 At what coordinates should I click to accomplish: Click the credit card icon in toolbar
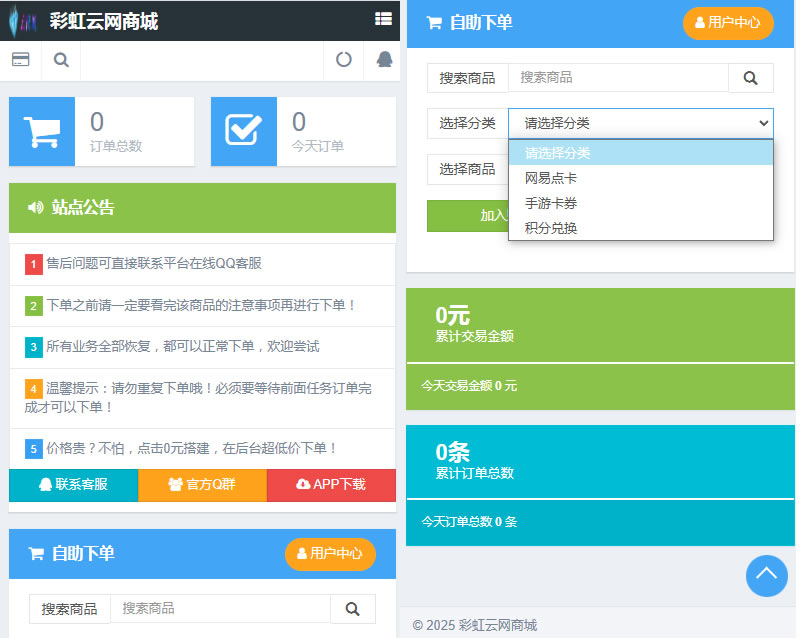click(x=20, y=60)
